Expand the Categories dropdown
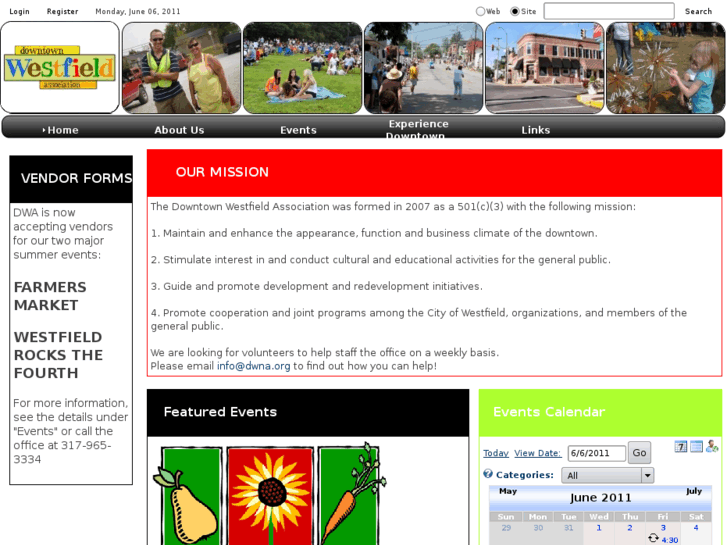 pos(607,475)
